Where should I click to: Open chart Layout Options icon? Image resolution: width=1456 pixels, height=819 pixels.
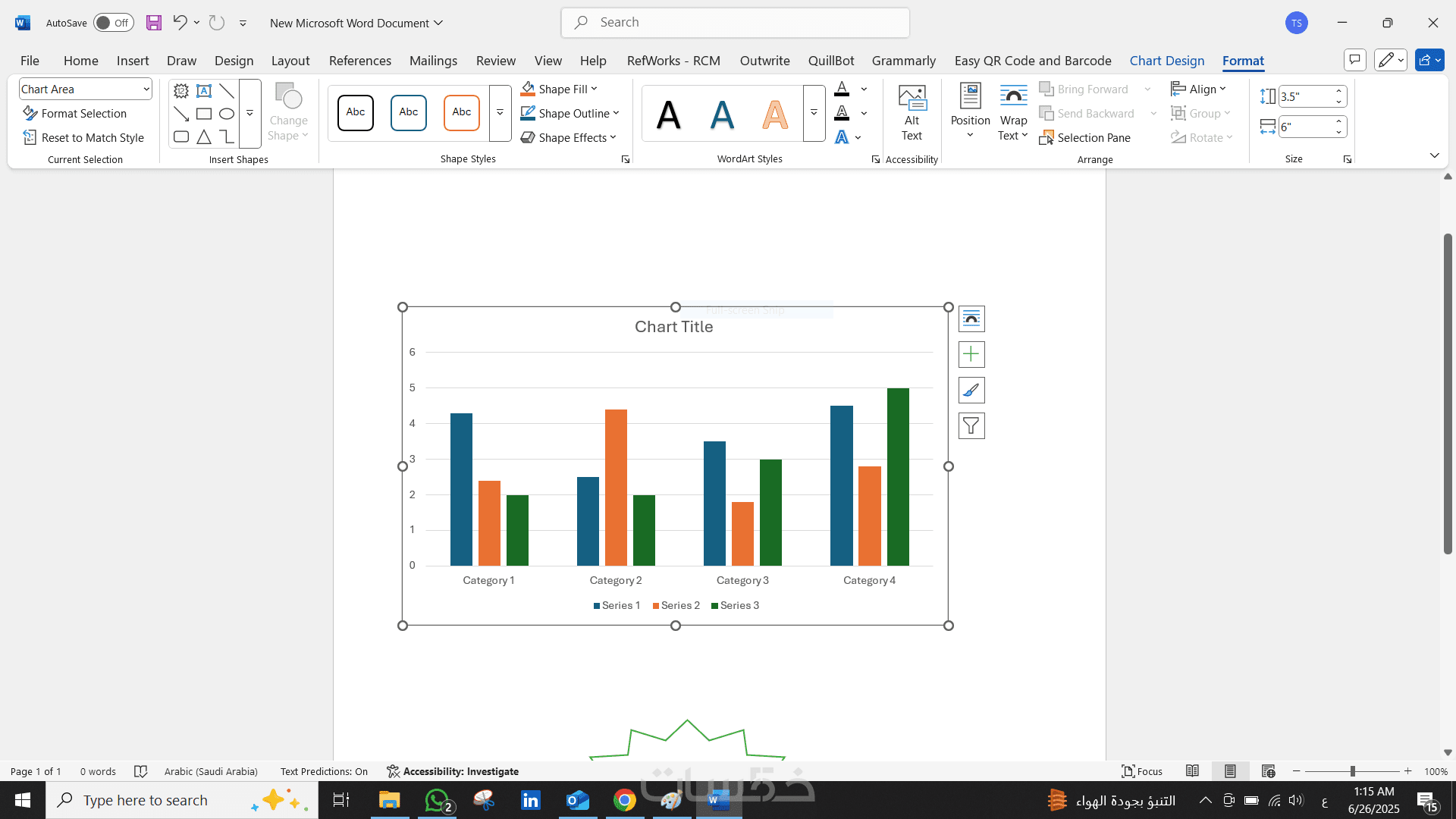(x=971, y=318)
